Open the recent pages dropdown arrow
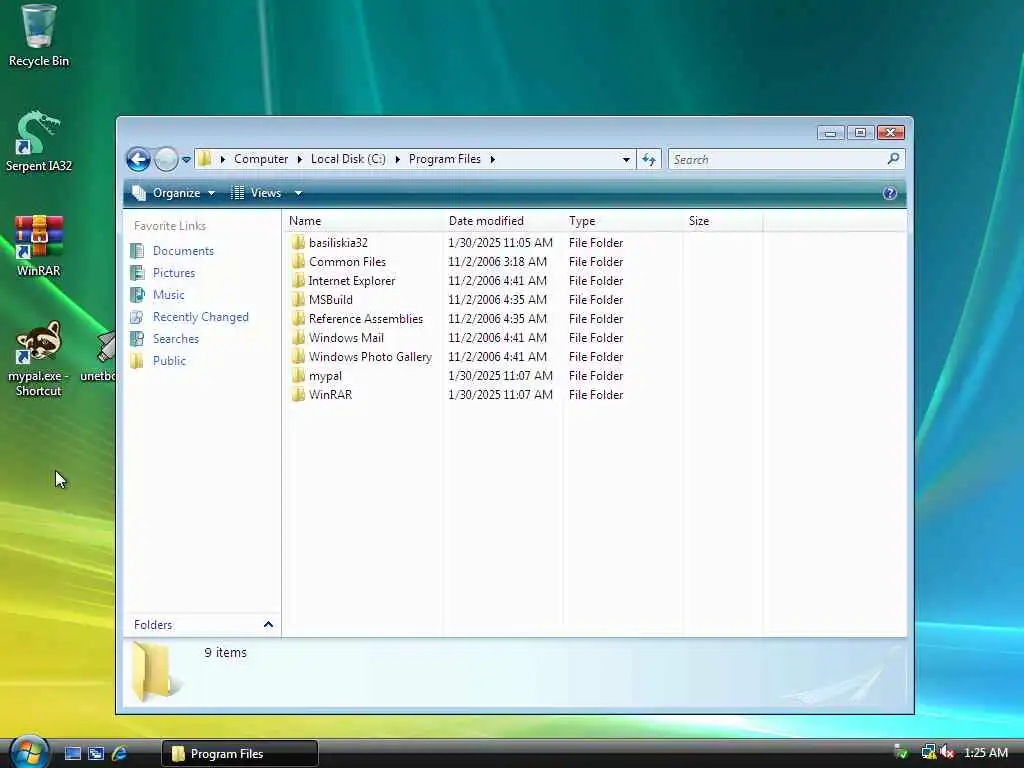Image resolution: width=1024 pixels, height=768 pixels. (x=186, y=159)
